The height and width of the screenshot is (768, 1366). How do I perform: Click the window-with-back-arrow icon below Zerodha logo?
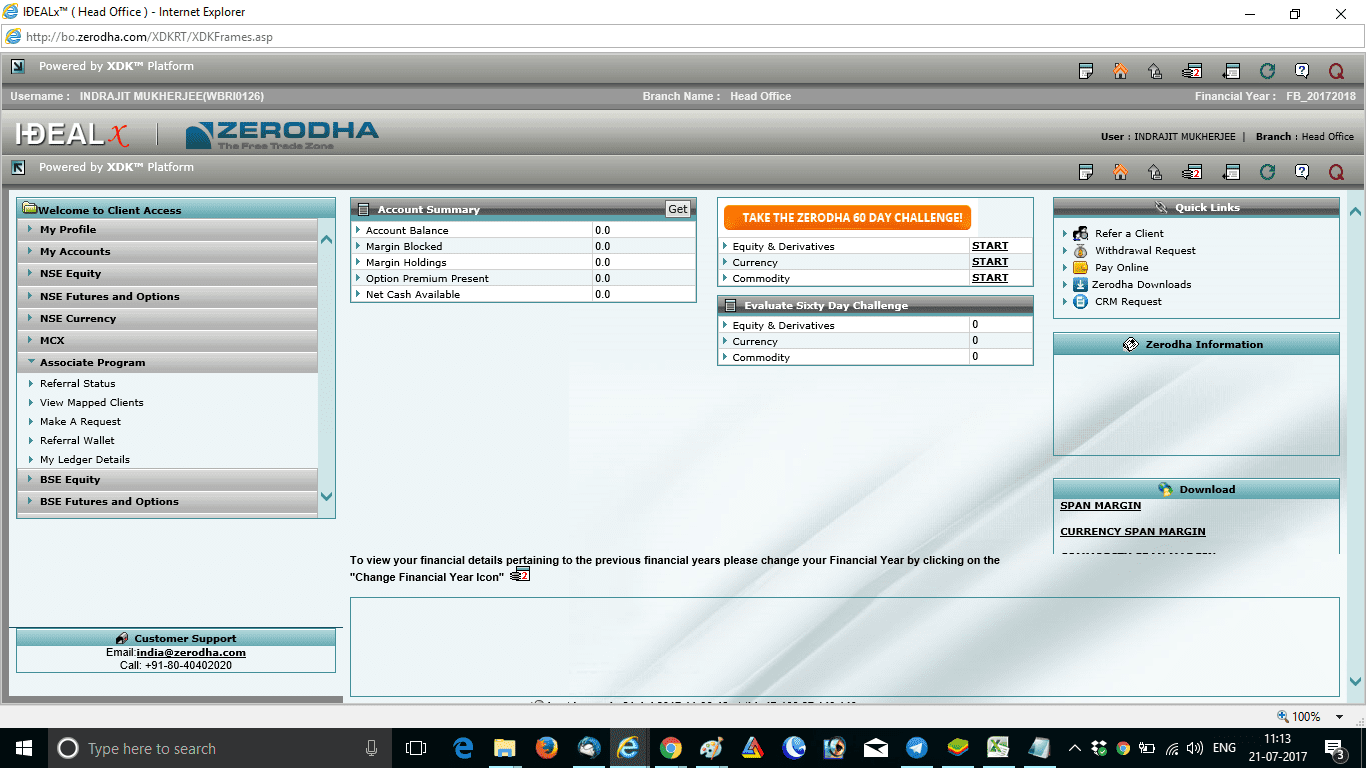[1232, 172]
